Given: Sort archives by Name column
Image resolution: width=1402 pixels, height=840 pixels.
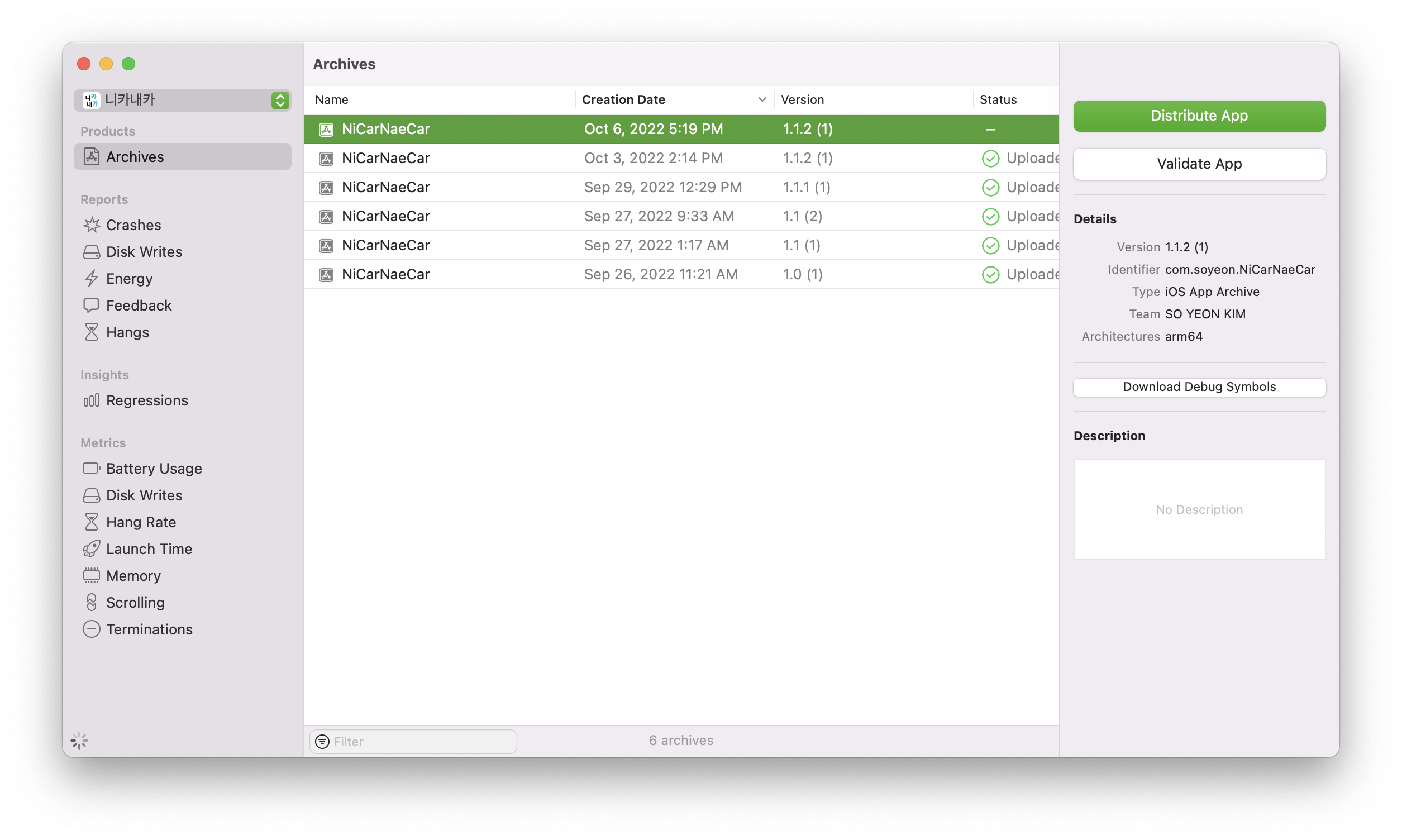Looking at the screenshot, I should (440, 99).
